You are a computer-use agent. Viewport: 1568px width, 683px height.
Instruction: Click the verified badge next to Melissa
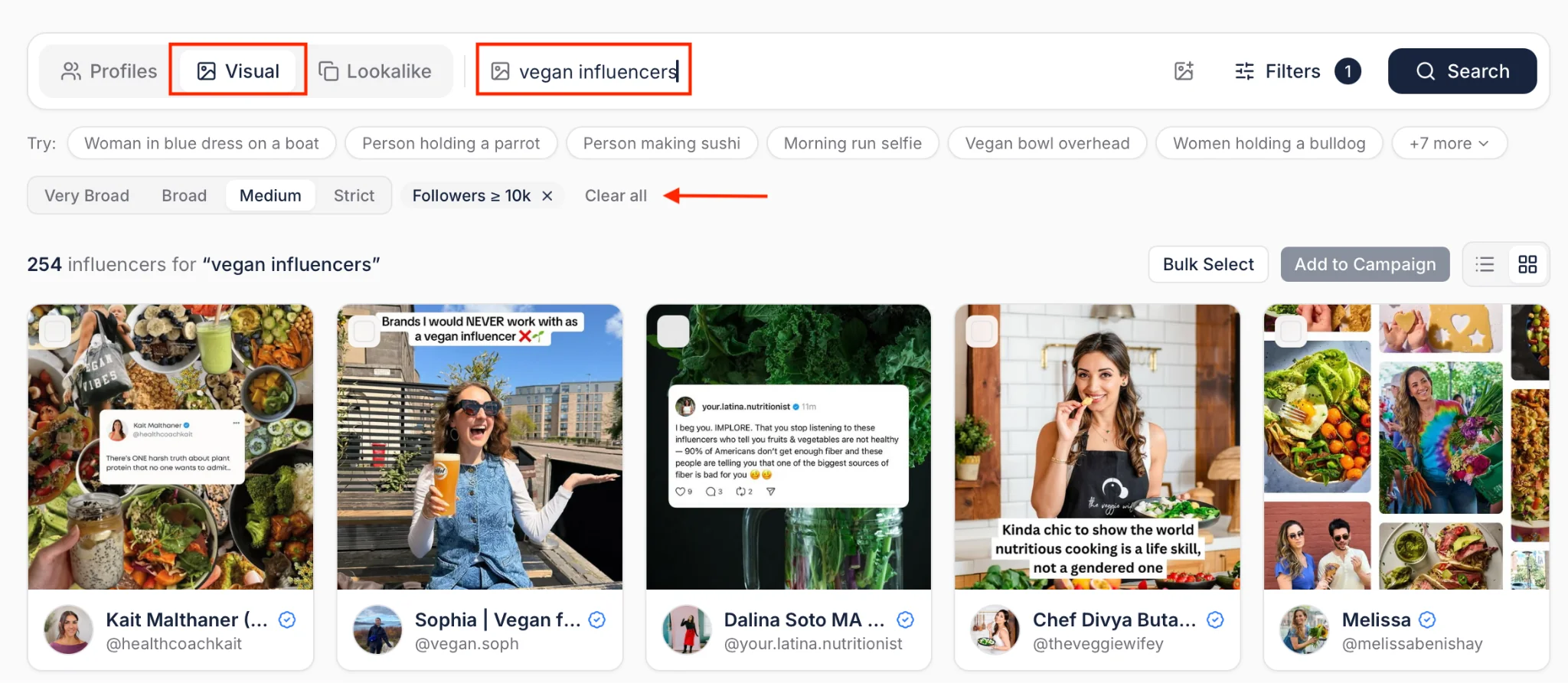point(1427,620)
